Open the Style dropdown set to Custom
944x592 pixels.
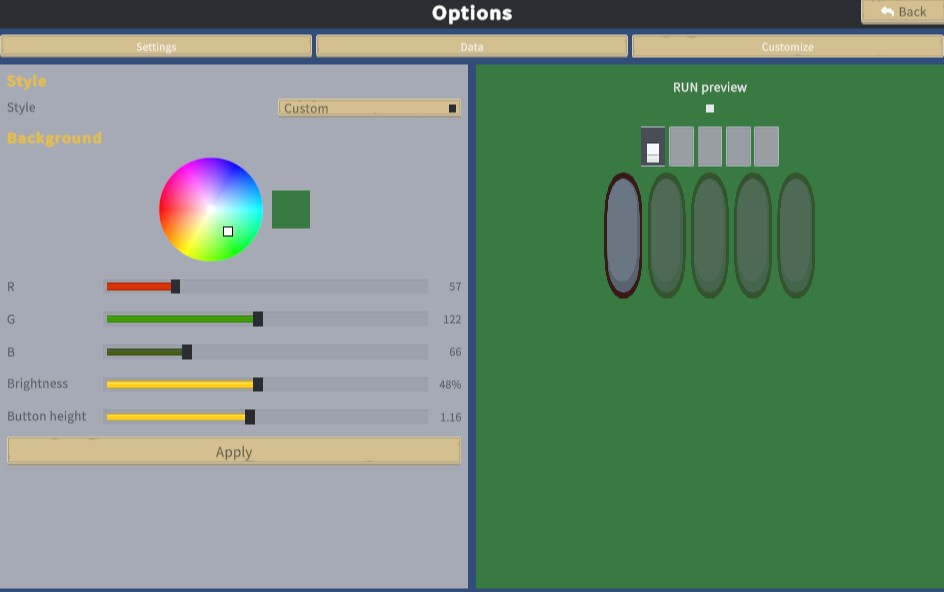click(x=370, y=108)
